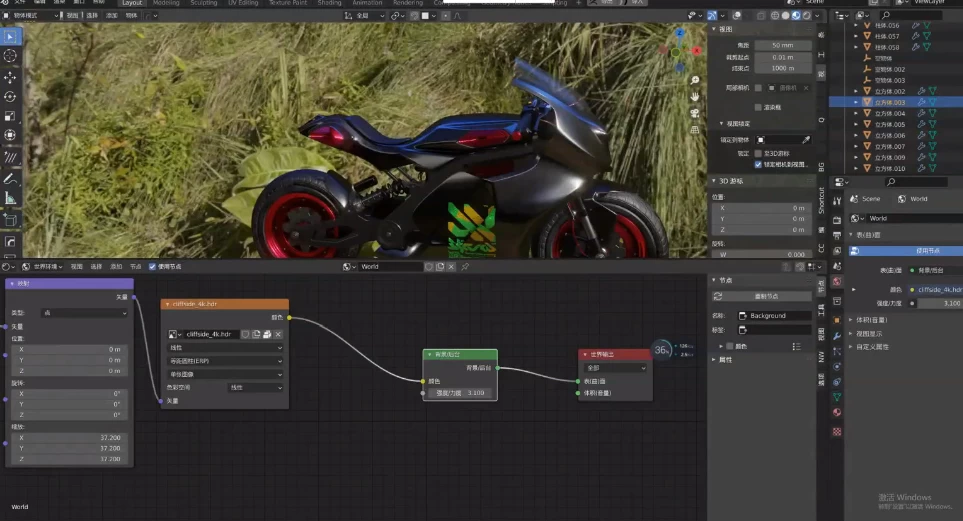Screen dimensions: 963x521
Task: Click the eyedropper beside lock-to-object field
Action: (x=806, y=140)
